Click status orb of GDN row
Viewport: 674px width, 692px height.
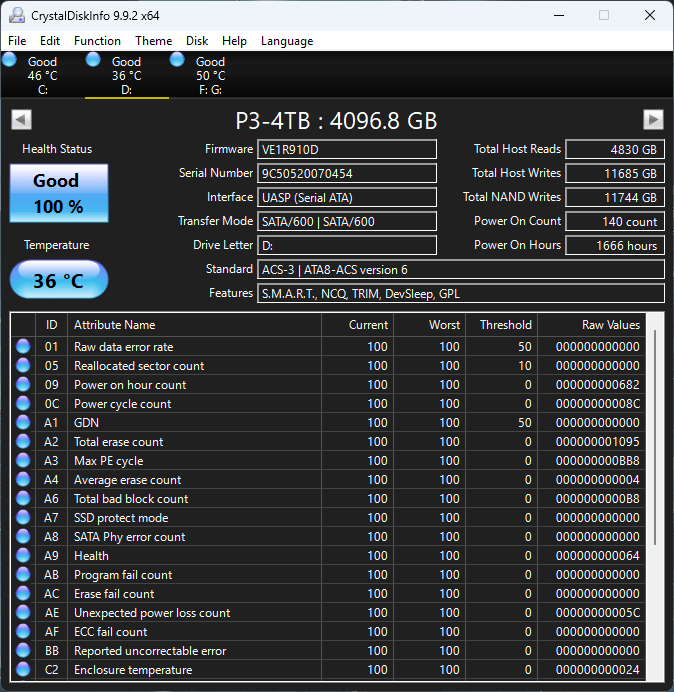(x=23, y=422)
